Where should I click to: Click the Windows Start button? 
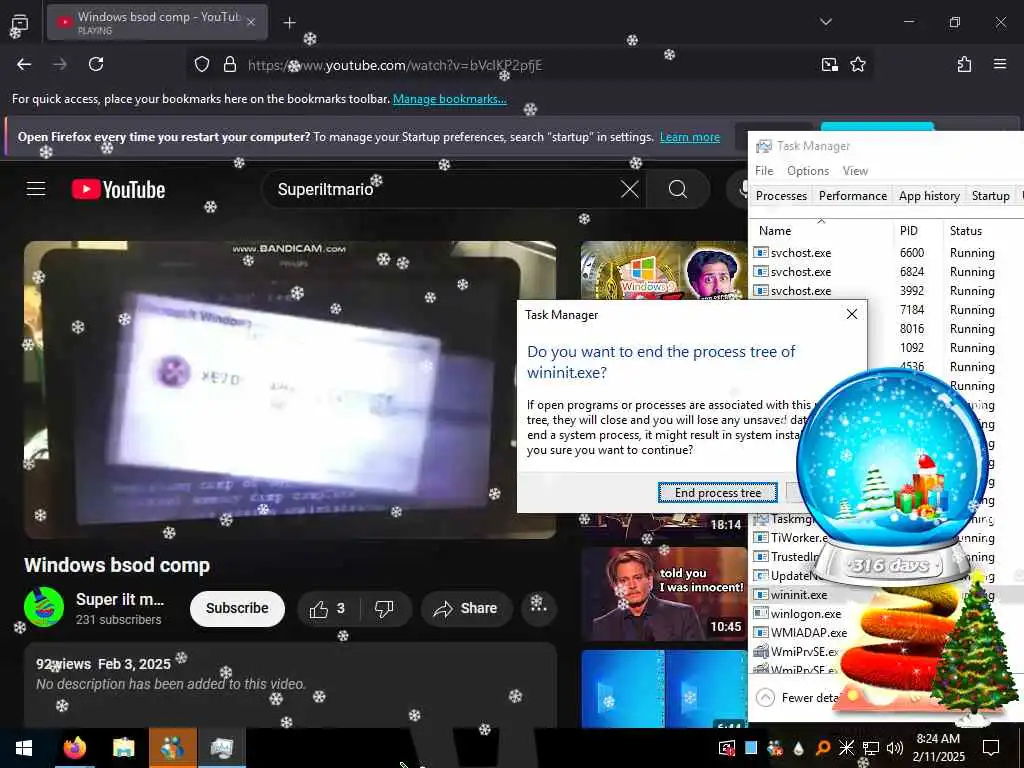[24, 748]
